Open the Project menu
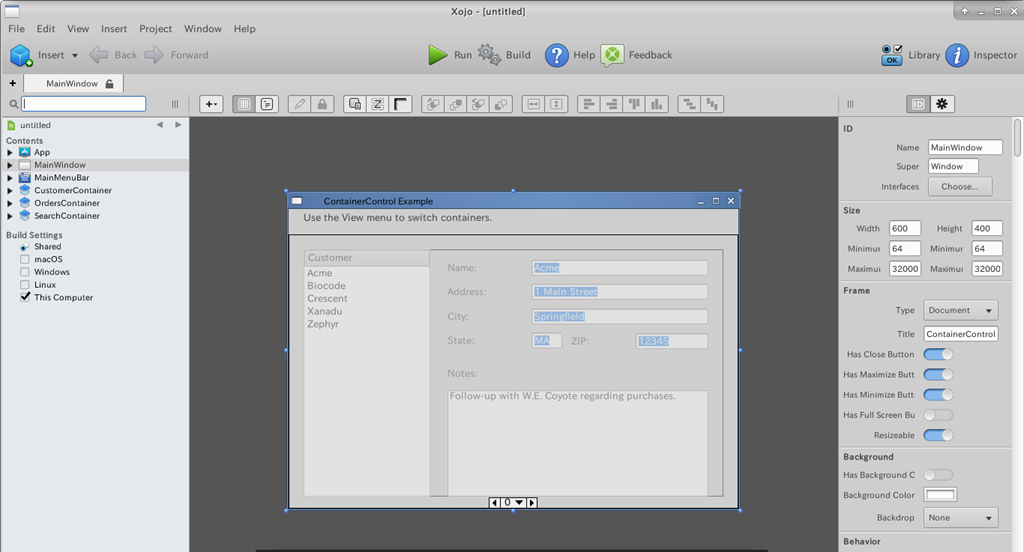 (x=155, y=29)
